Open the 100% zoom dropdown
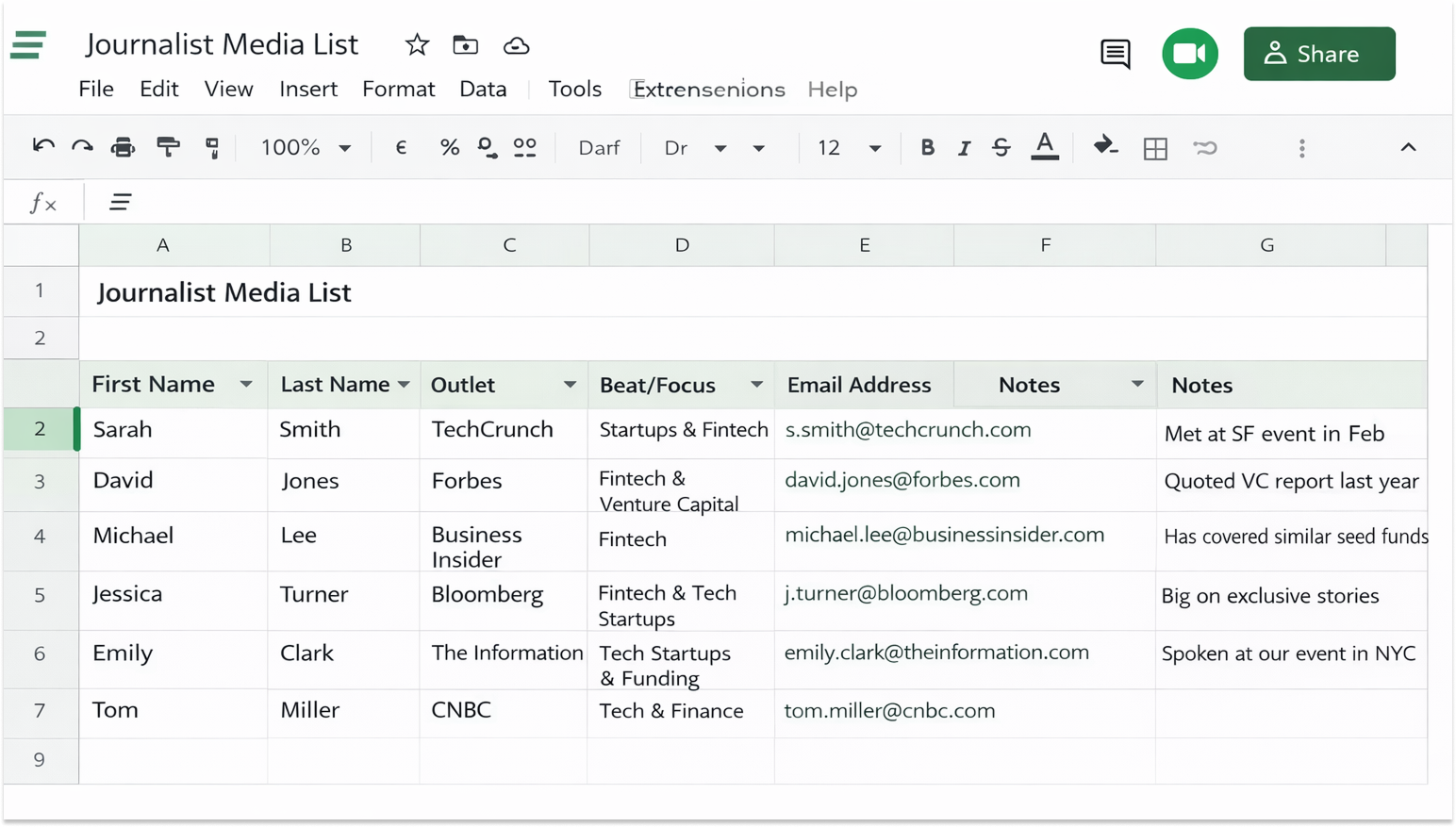 click(306, 148)
